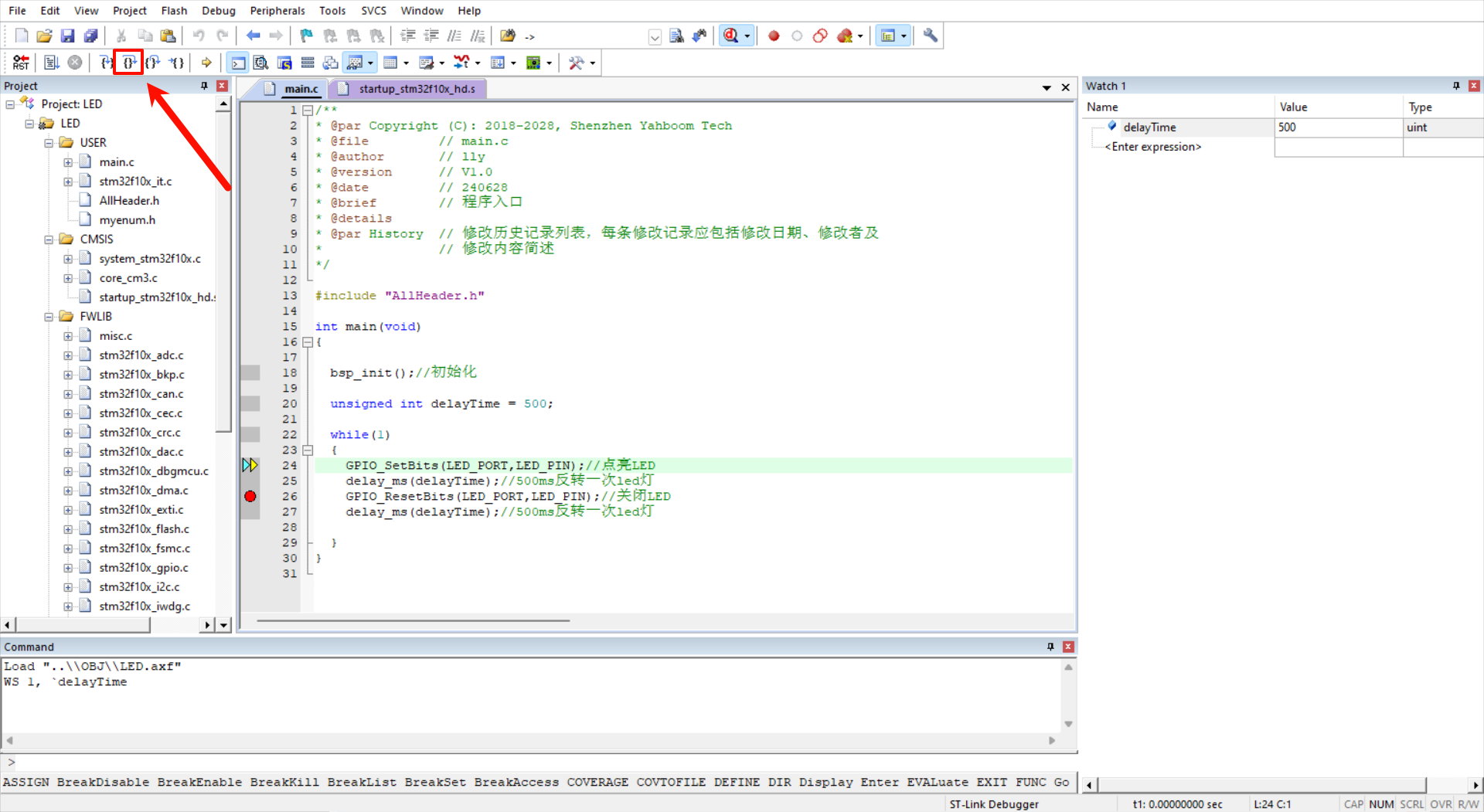Click the editor horizontal scrollbar
This screenshot has width=1484, height=812.
pos(414,620)
